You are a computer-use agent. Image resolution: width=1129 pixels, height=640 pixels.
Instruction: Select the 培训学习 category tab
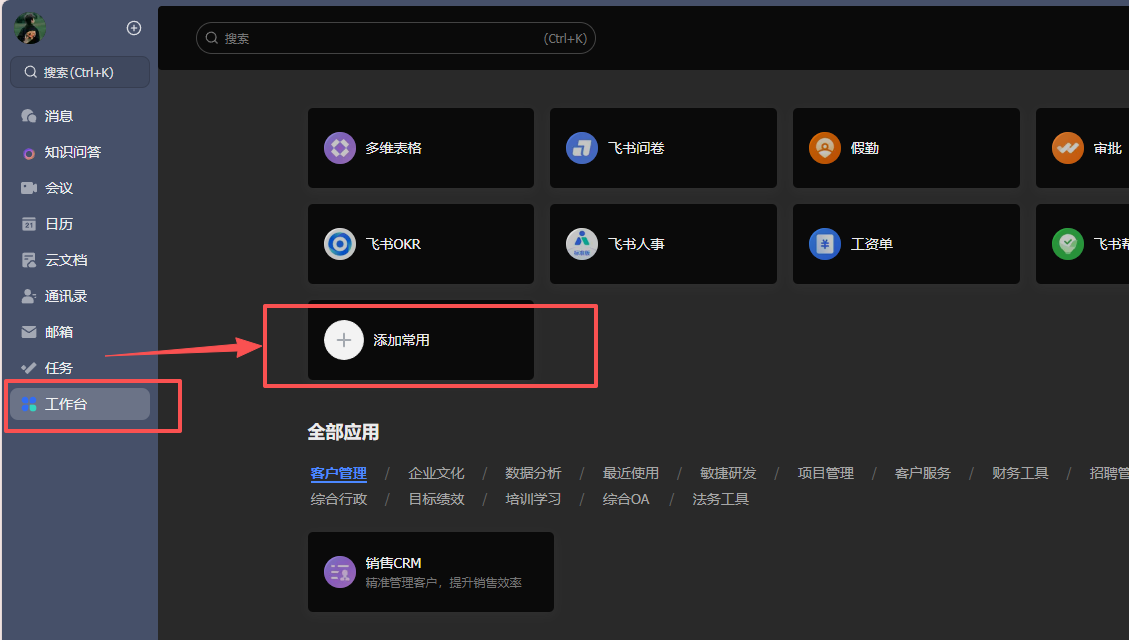534,499
